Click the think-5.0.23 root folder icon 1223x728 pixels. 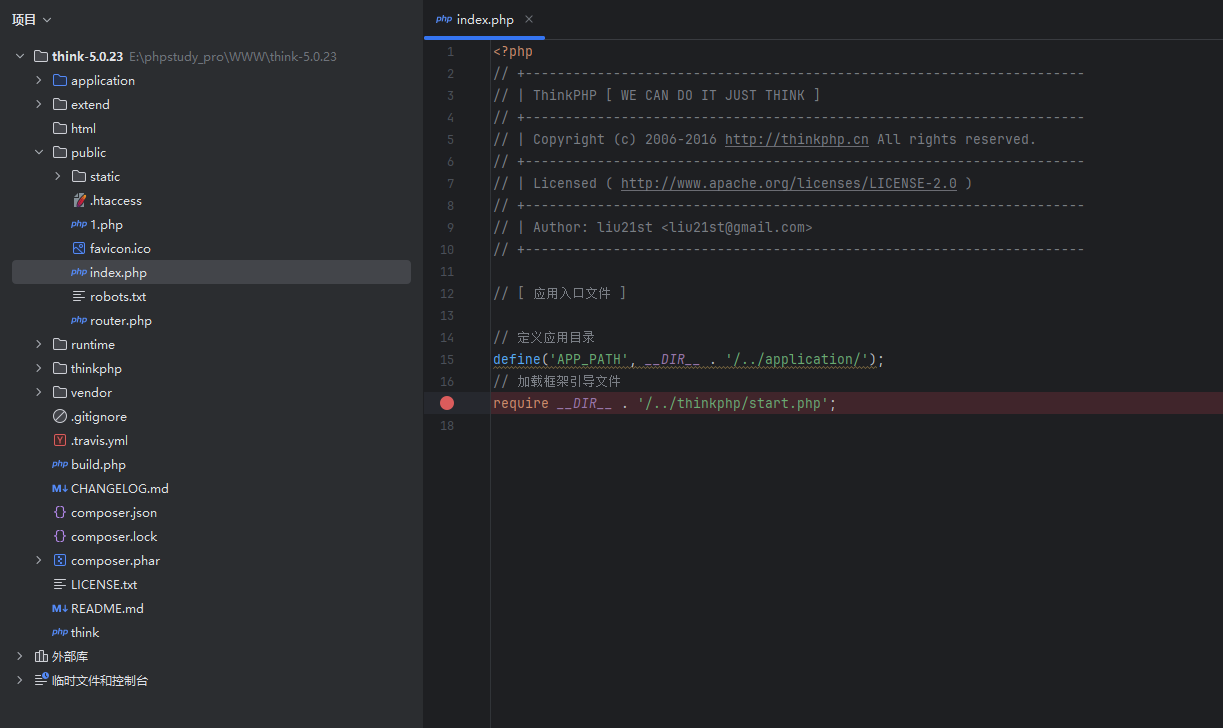coord(41,57)
